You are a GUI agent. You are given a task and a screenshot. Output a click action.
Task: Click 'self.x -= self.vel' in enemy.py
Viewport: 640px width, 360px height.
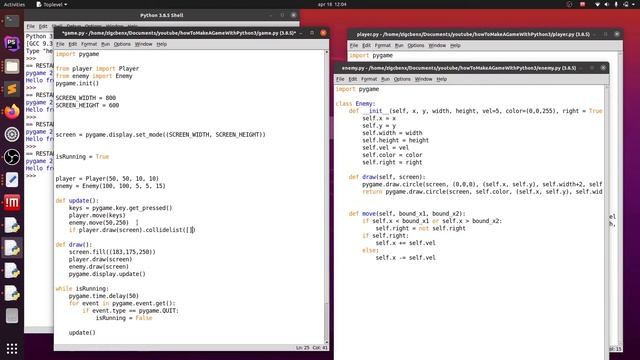(405, 258)
